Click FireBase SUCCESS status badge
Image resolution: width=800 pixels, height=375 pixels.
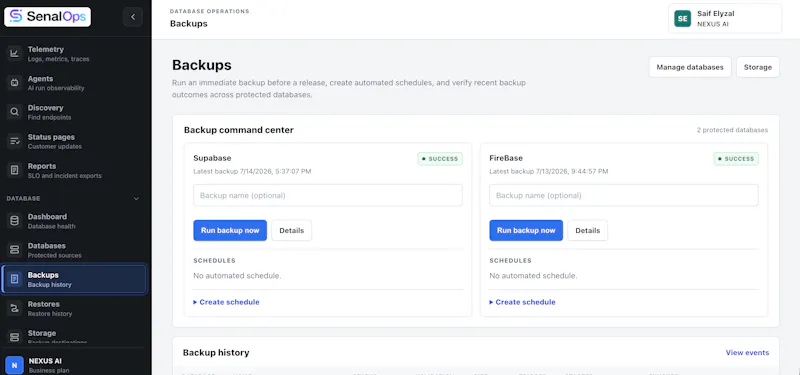click(x=736, y=159)
